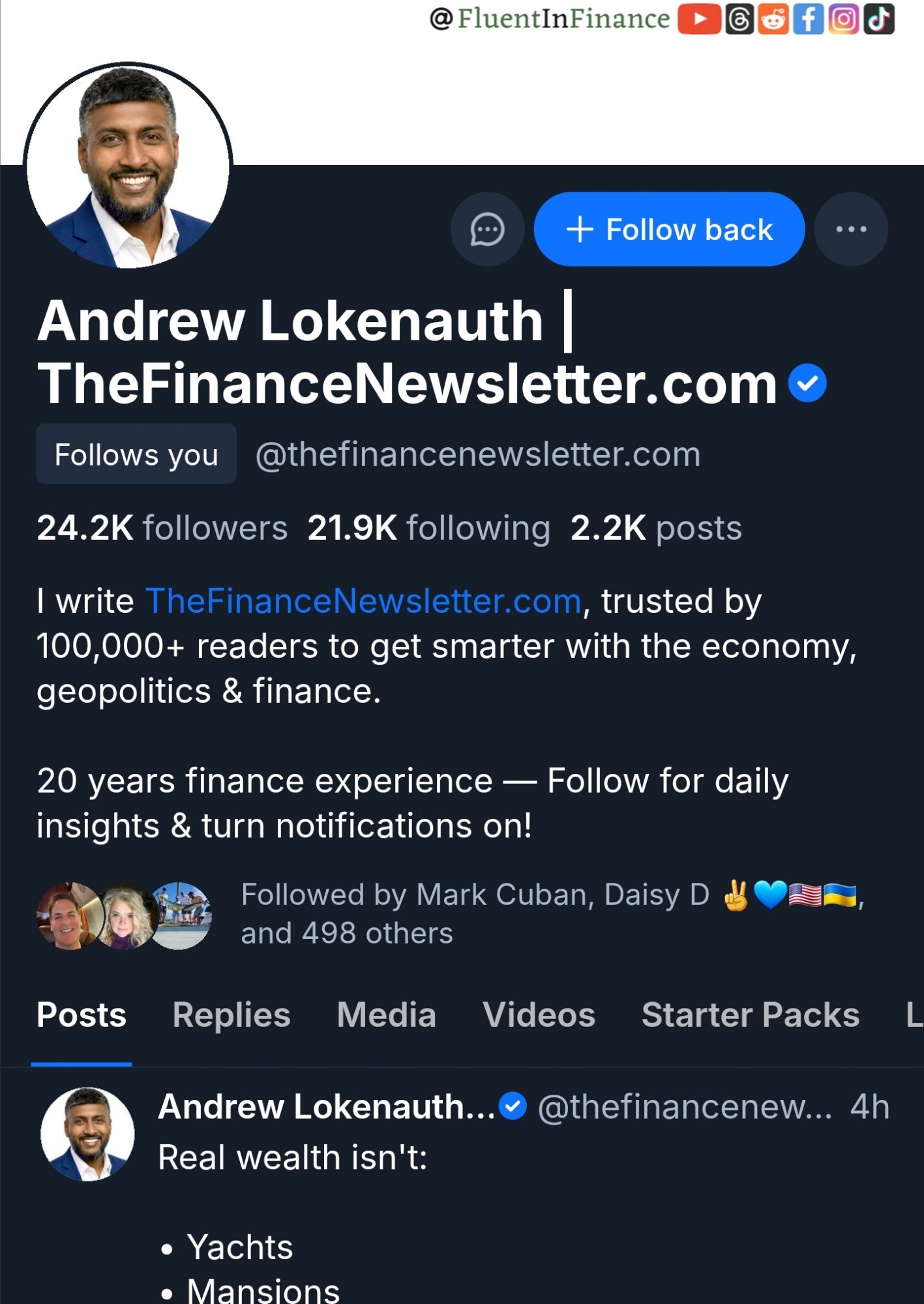View the 24.2K followers list
924x1304 pixels.
coord(162,528)
